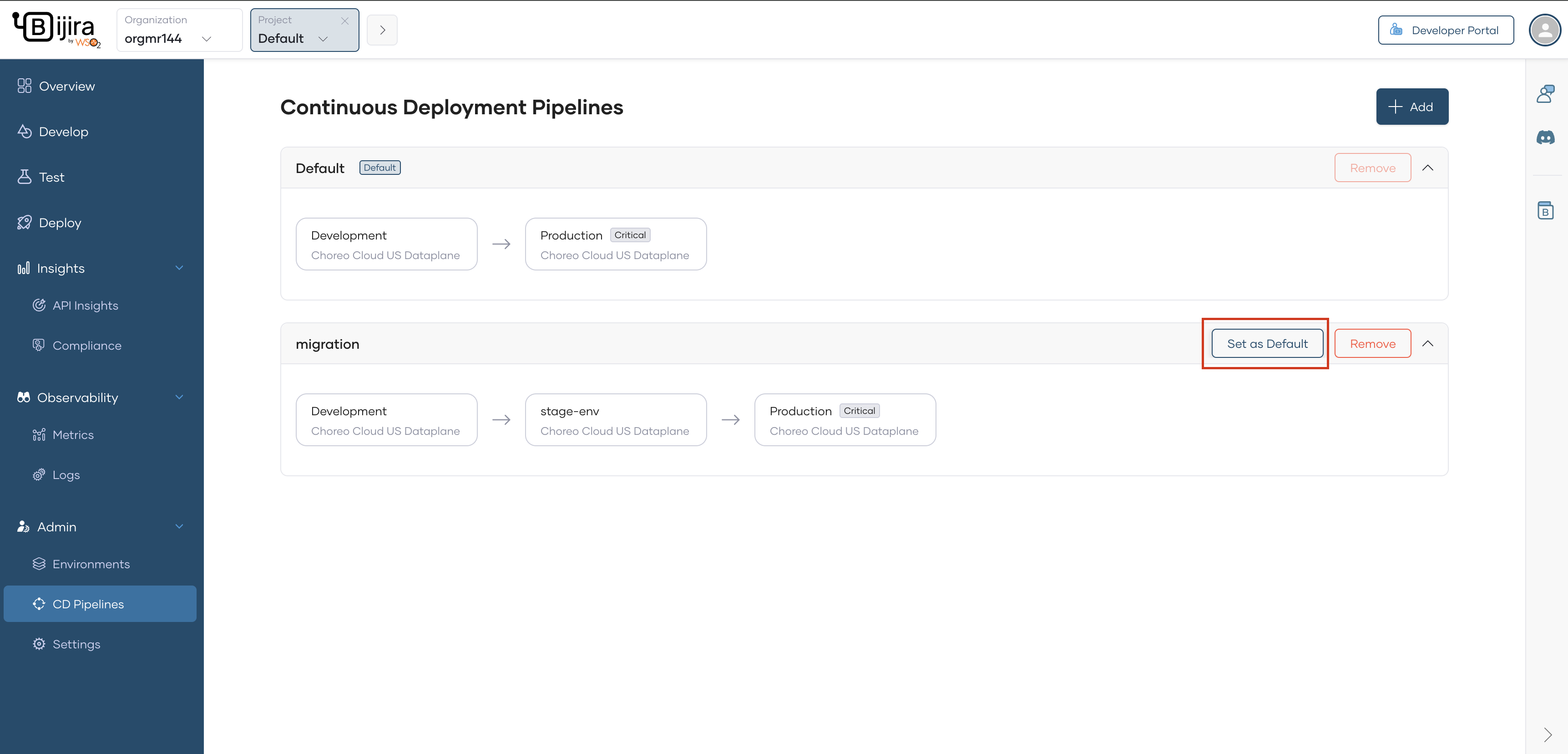Open the Discord community icon

(1546, 137)
